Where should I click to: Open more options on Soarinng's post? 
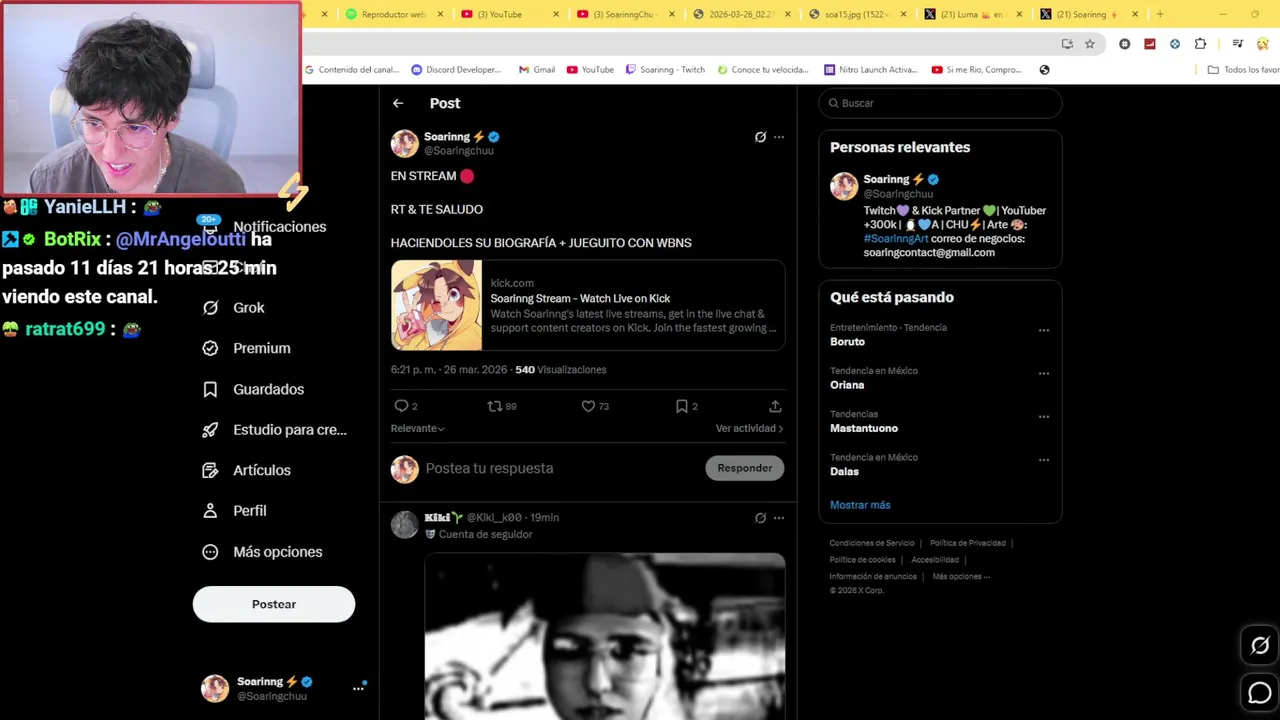pyautogui.click(x=779, y=137)
